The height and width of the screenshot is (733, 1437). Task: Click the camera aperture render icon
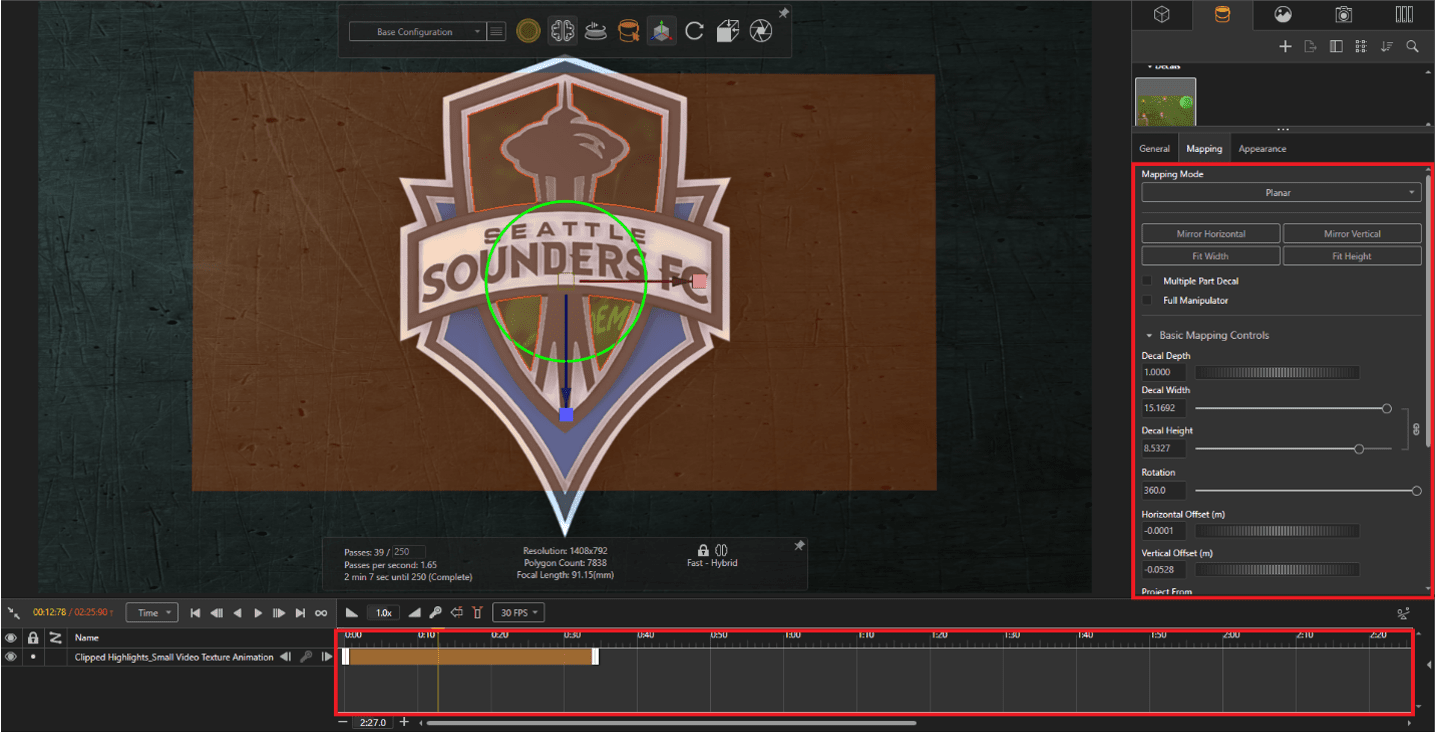pos(761,32)
